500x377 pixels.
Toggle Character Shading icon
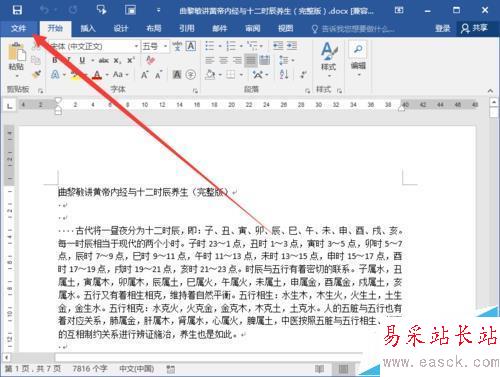coord(177,75)
